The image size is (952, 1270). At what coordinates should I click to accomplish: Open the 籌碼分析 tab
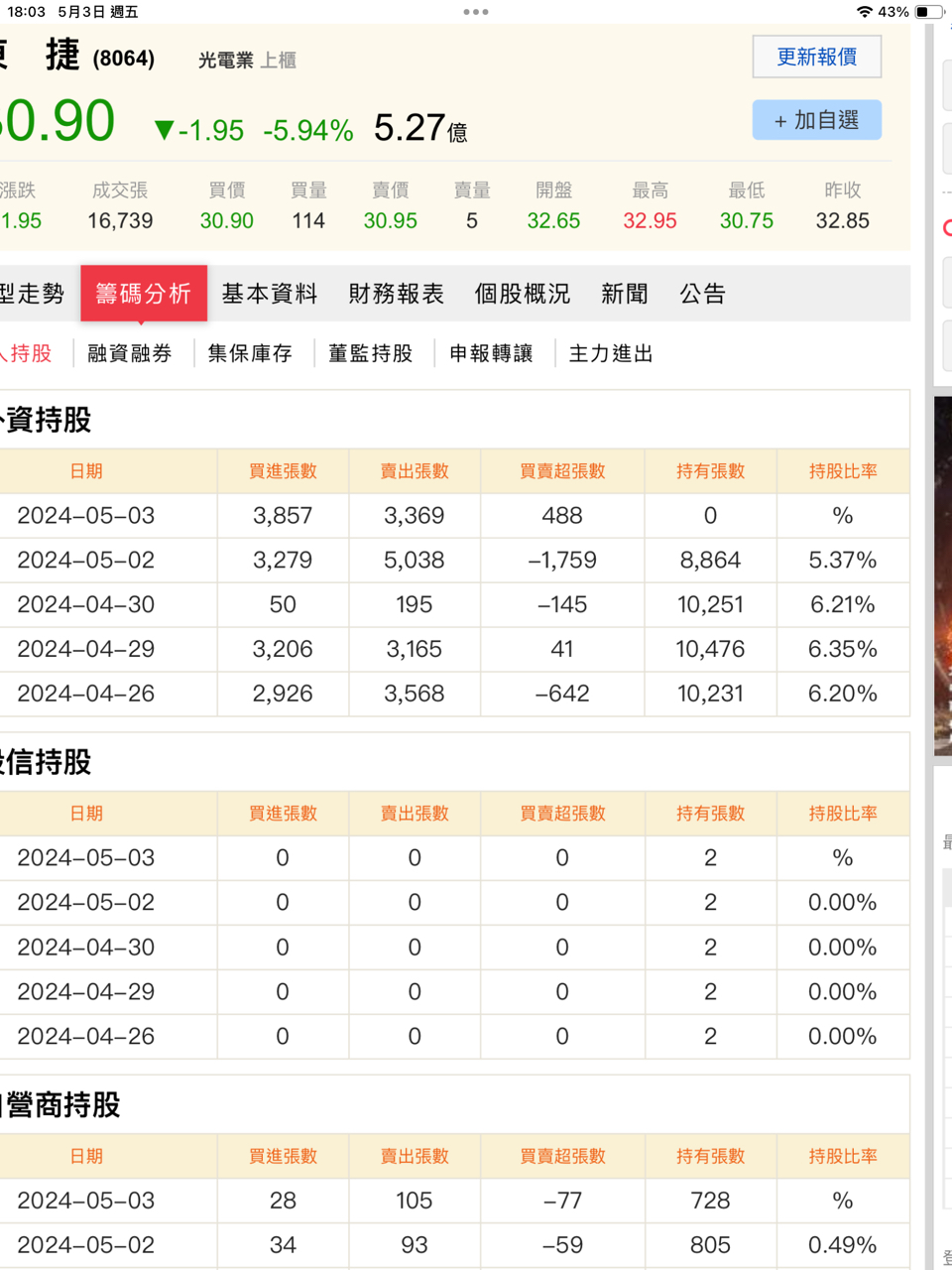[x=143, y=294]
